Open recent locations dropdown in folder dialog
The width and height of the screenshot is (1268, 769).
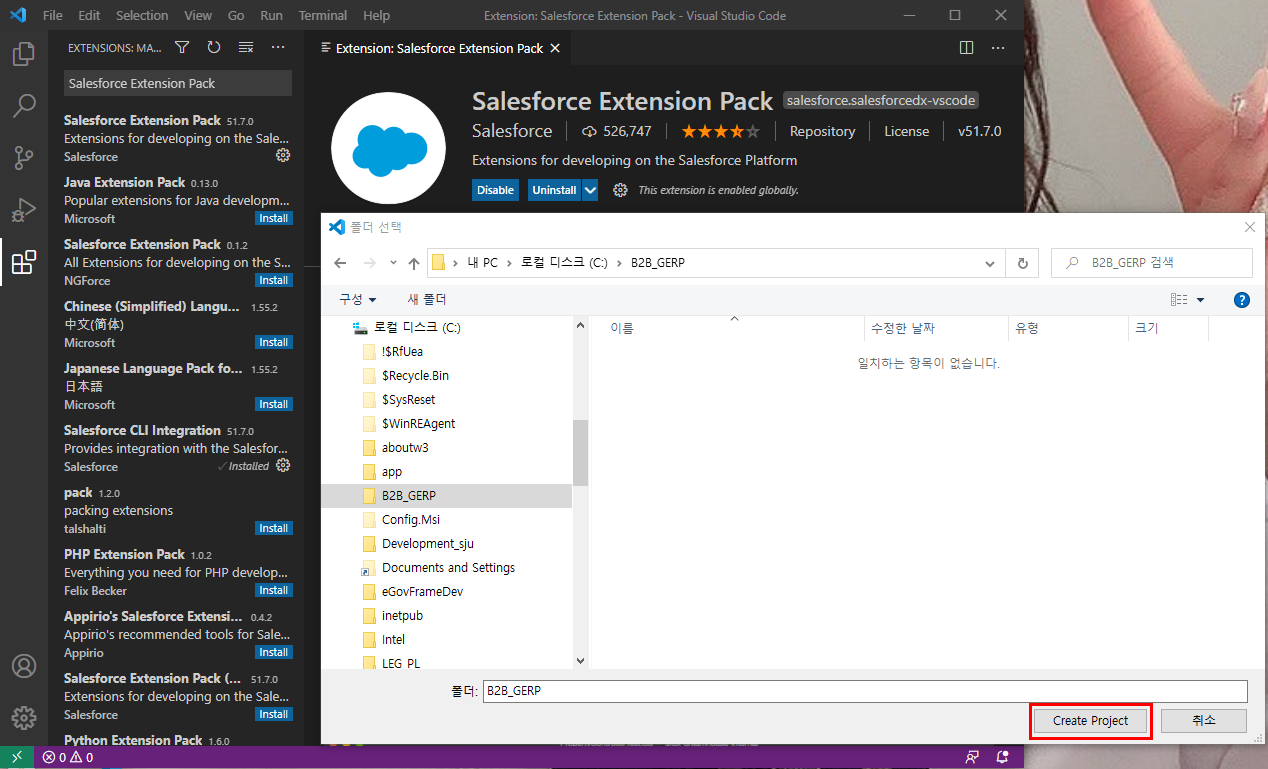point(391,263)
